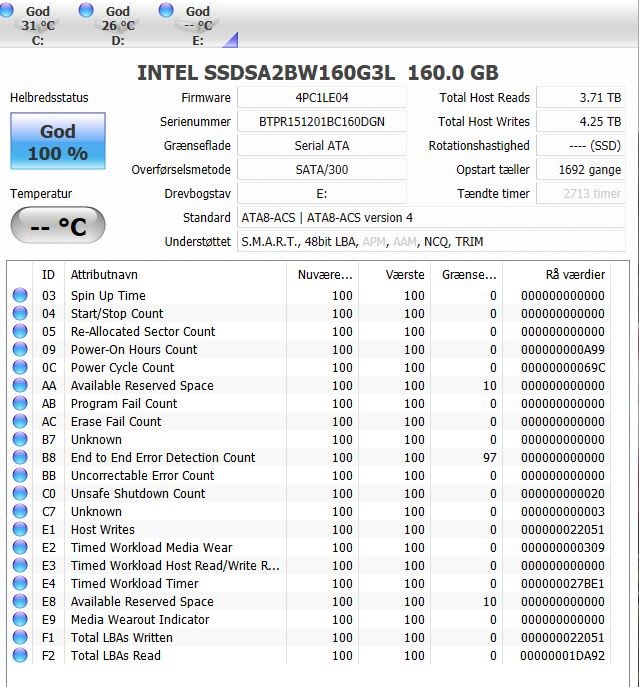Click the ID column header
Image resolution: width=639 pixels, height=687 pixels.
pyautogui.click(x=48, y=275)
